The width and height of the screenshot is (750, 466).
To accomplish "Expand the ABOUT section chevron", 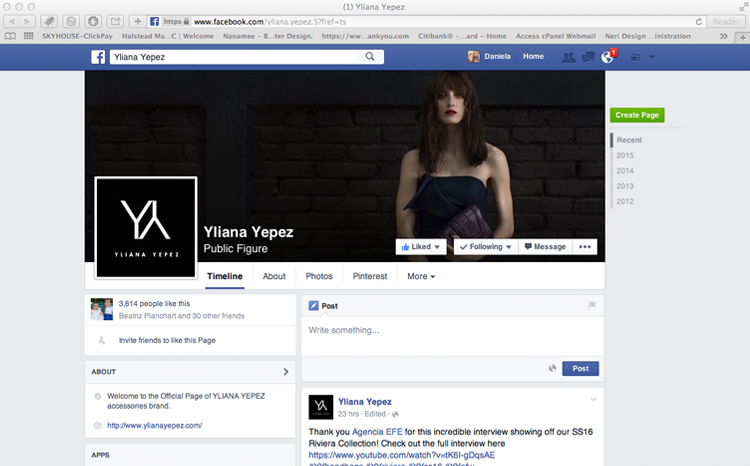I will click(286, 372).
